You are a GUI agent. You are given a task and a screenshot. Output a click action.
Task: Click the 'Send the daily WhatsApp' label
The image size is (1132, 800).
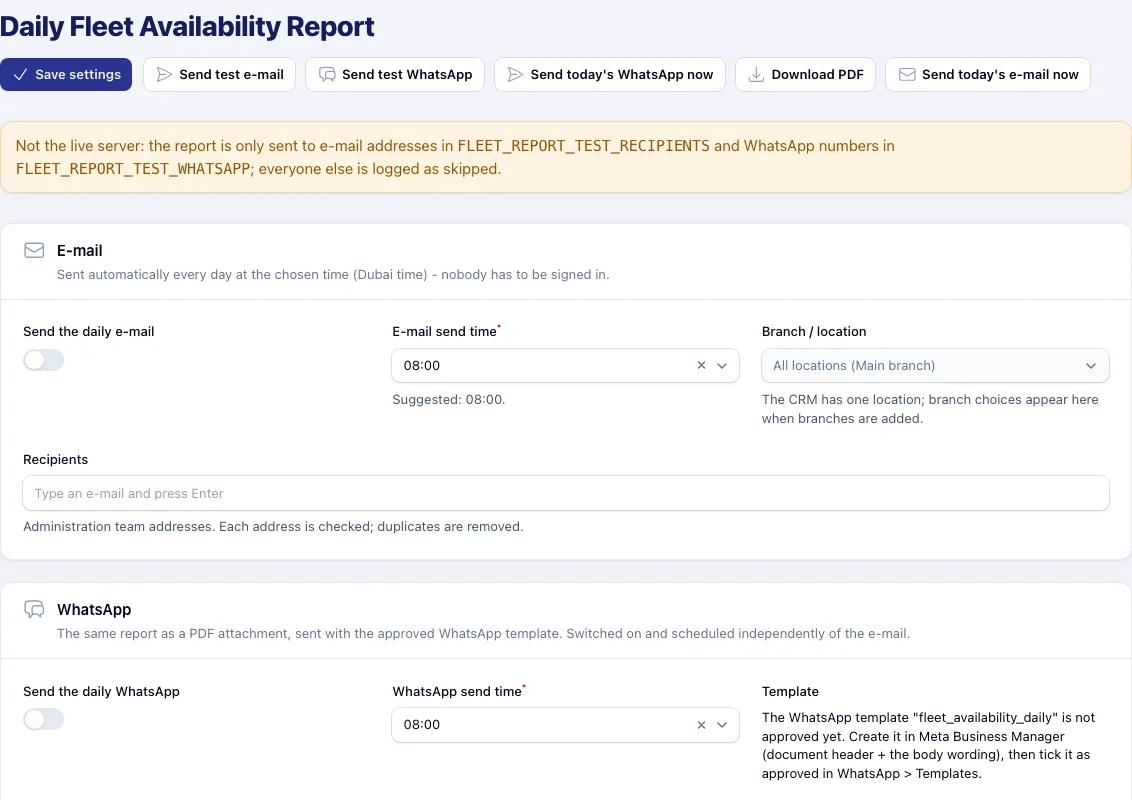click(x=101, y=691)
